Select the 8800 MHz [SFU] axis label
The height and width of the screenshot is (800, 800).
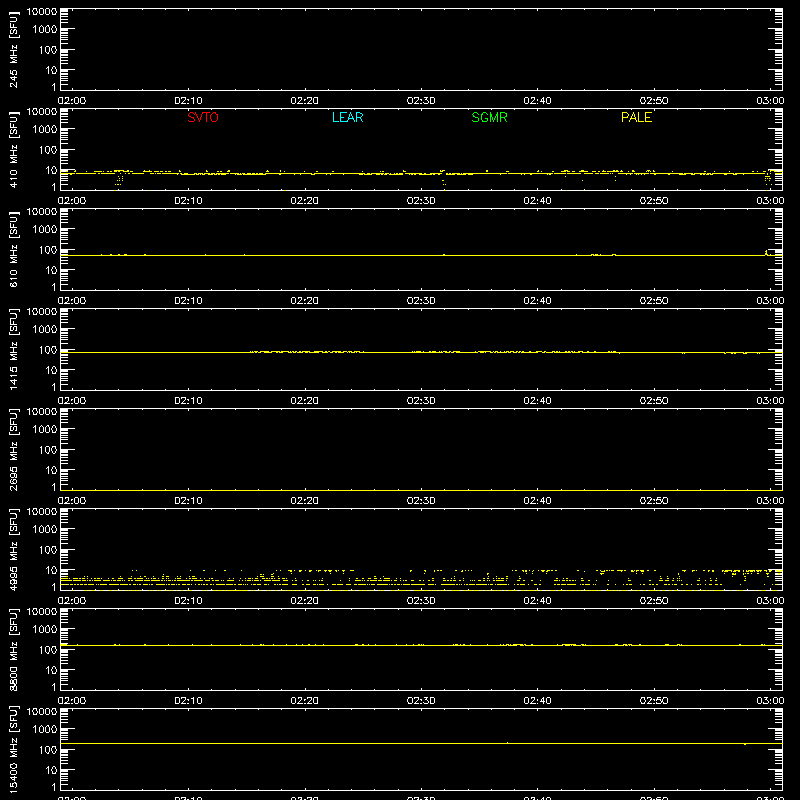13,649
